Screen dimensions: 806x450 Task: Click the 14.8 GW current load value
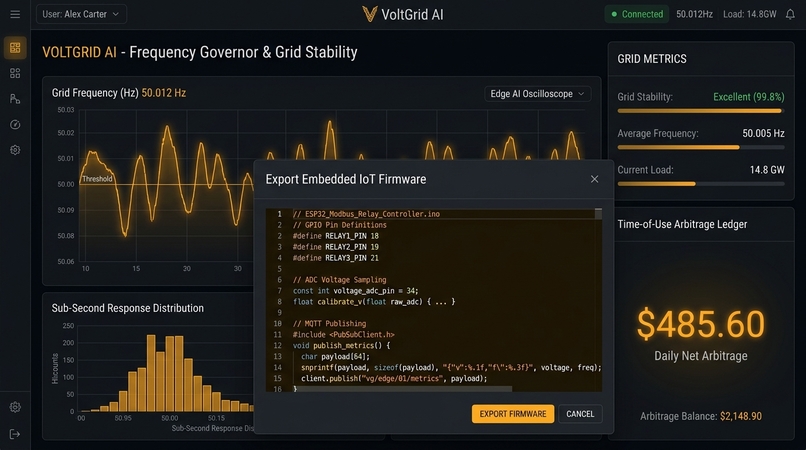[x=767, y=170]
